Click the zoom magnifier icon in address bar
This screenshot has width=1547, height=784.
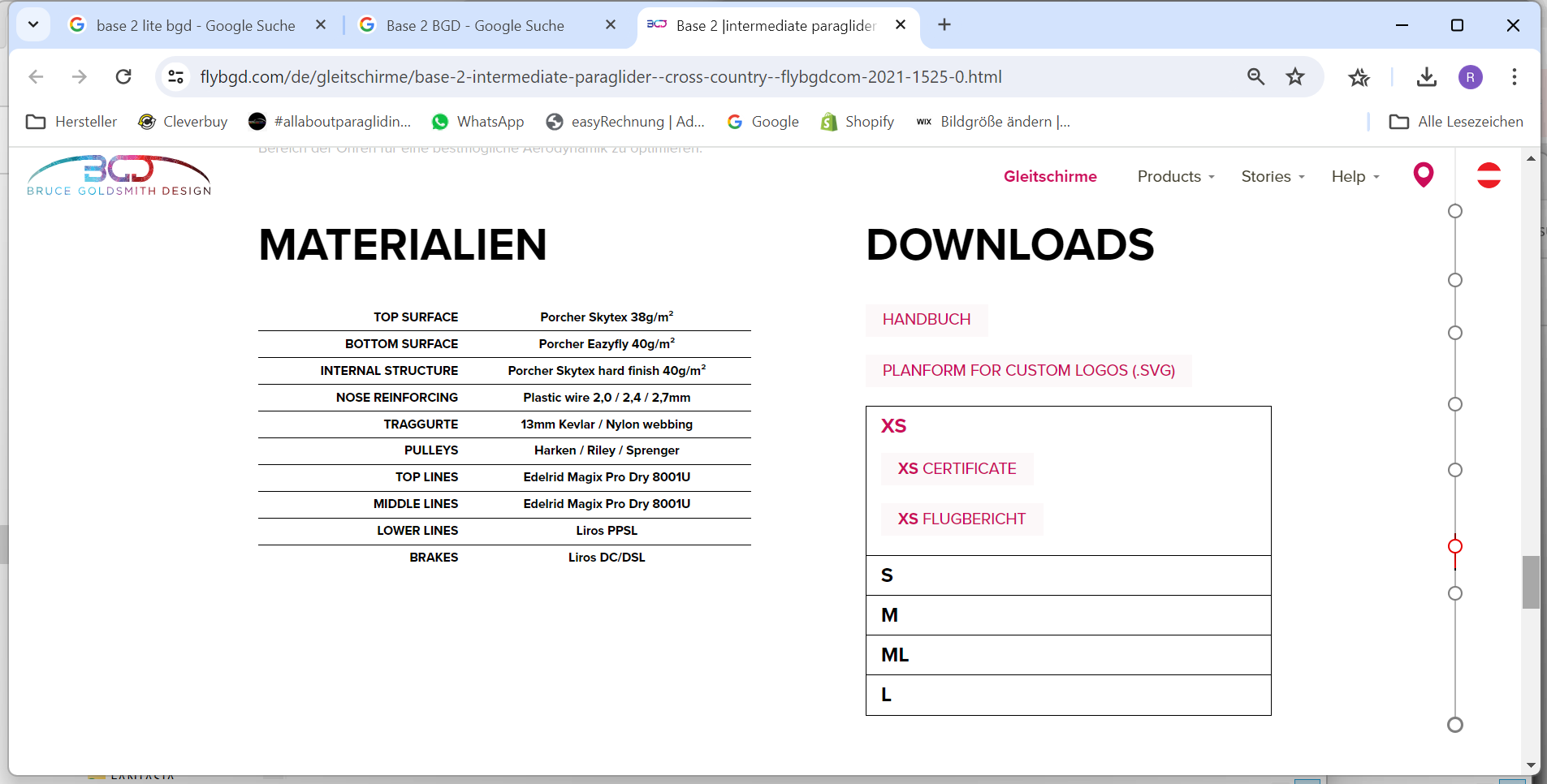1255,77
